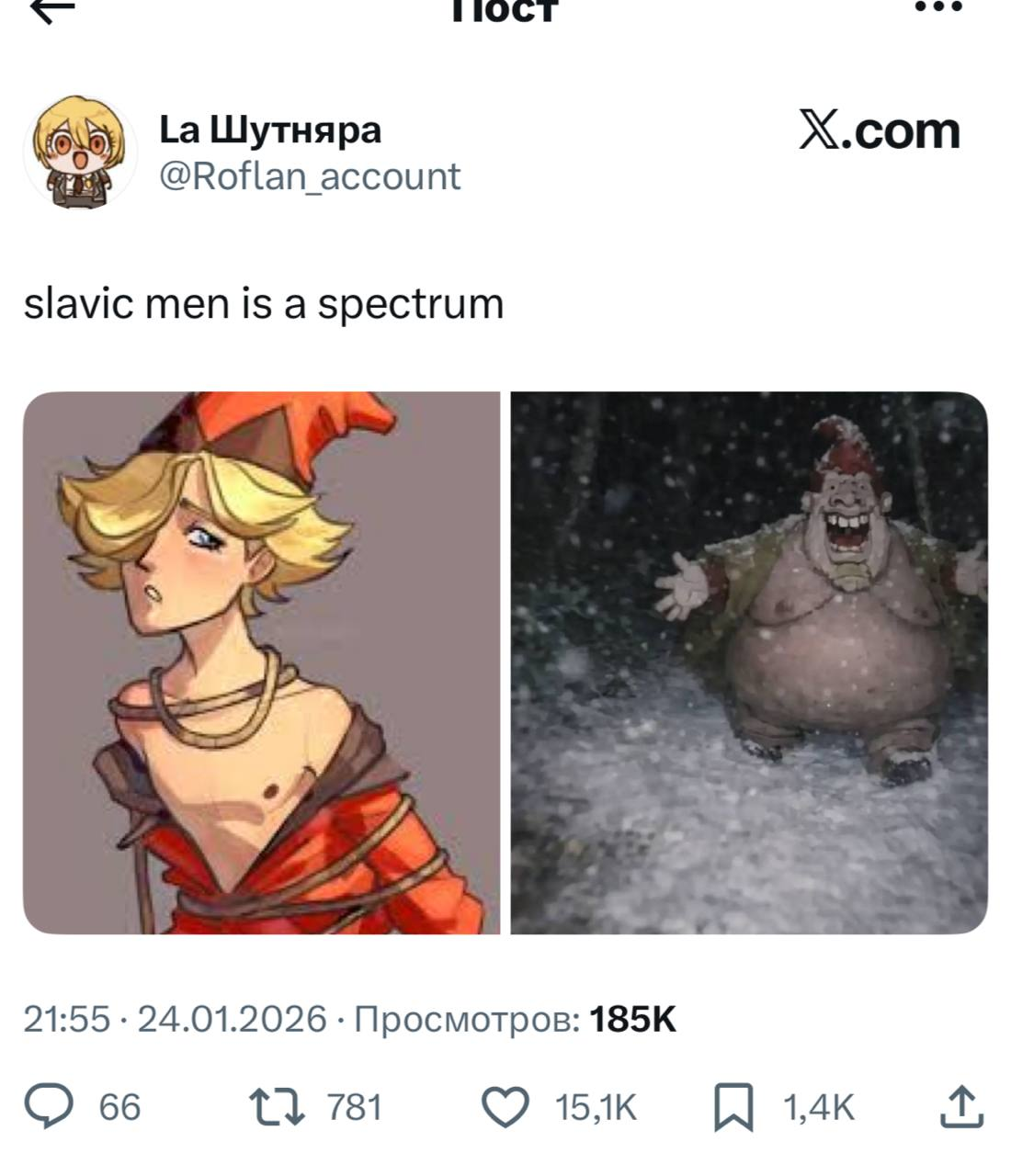The image size is (1011, 1176).
Task: View the blonde character image
Action: [261, 662]
